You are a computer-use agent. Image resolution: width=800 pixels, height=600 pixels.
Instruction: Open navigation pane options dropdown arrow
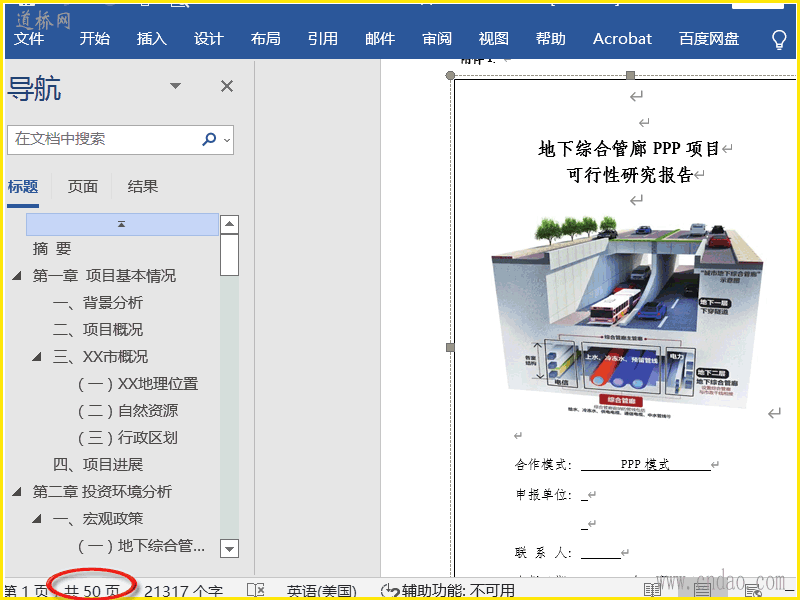176,86
